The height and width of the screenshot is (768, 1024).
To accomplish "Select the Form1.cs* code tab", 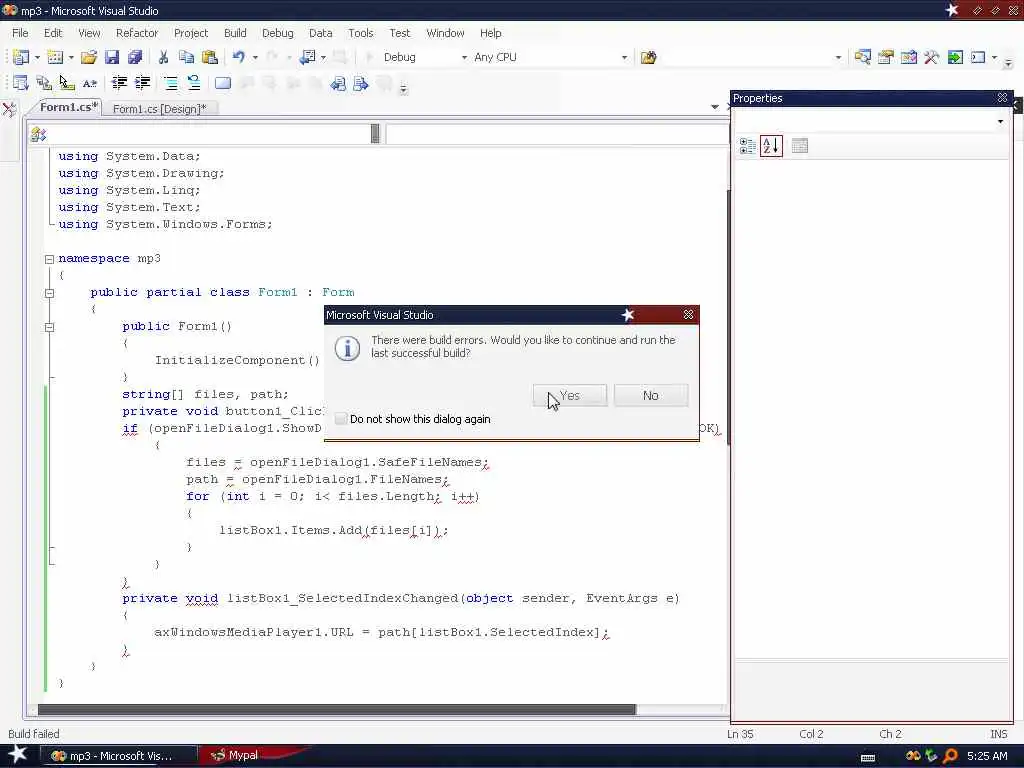I will click(69, 107).
